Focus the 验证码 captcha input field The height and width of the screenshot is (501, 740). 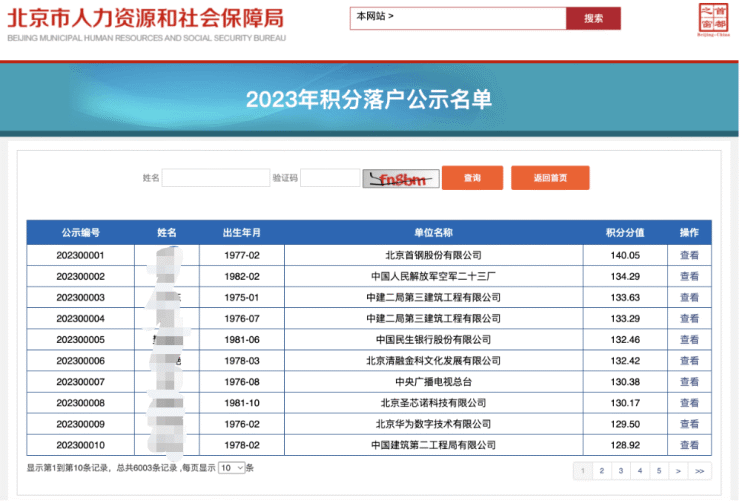pyautogui.click(x=329, y=178)
